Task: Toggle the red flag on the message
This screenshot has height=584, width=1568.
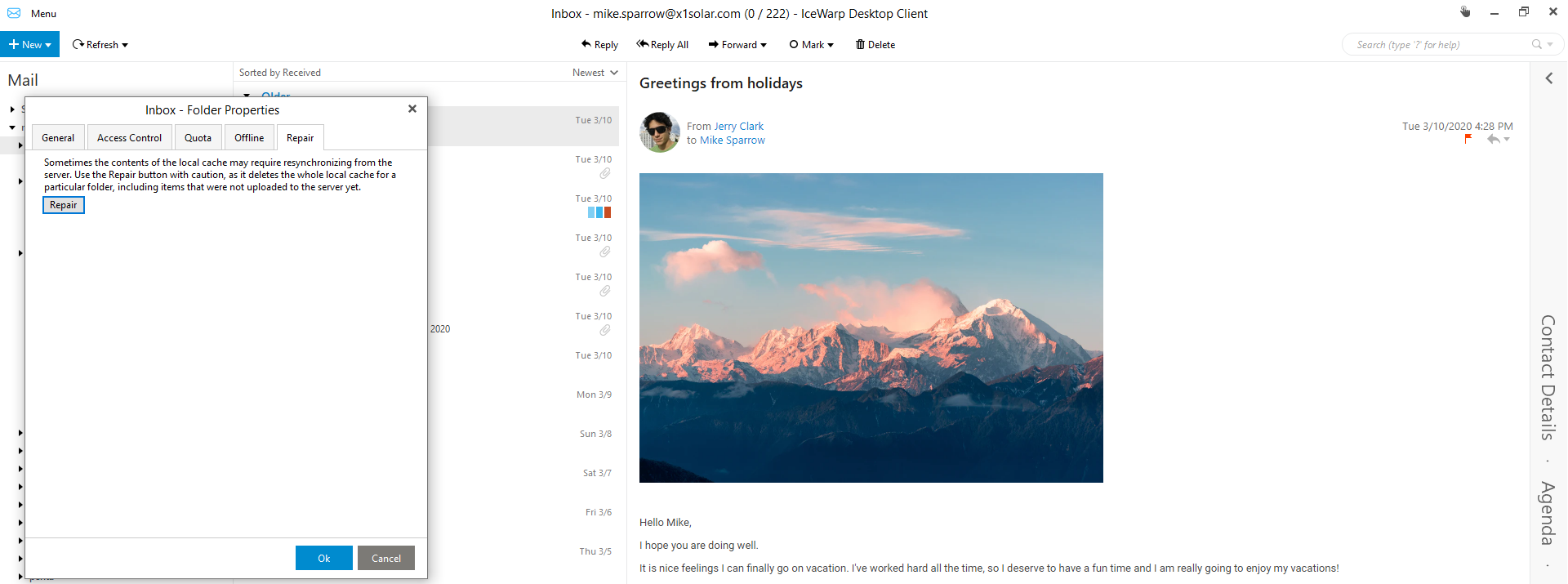Action: click(1468, 139)
